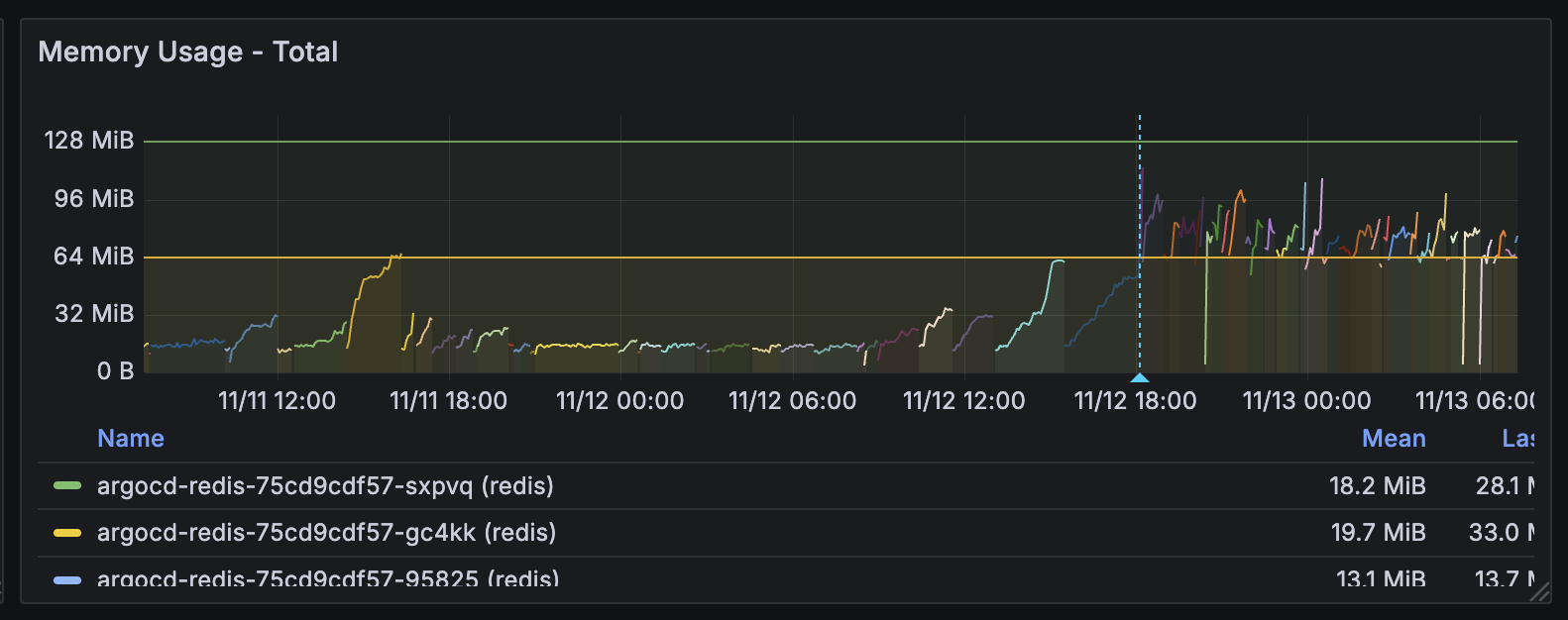Click the 11/12 18:00 time axis label

(1135, 400)
